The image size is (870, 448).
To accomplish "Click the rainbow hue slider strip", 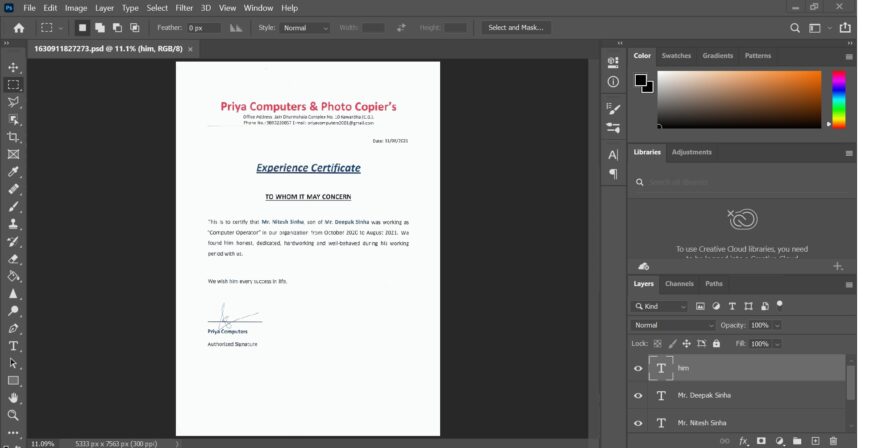I will (839, 99).
